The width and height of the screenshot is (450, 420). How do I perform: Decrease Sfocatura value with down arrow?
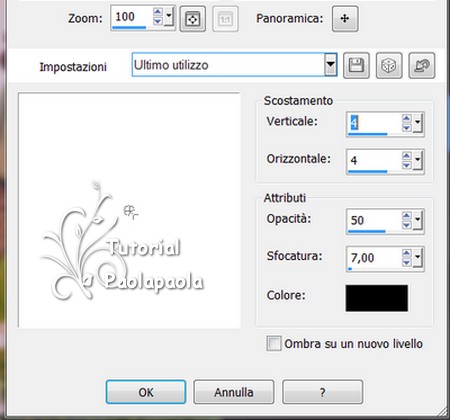[407, 263]
